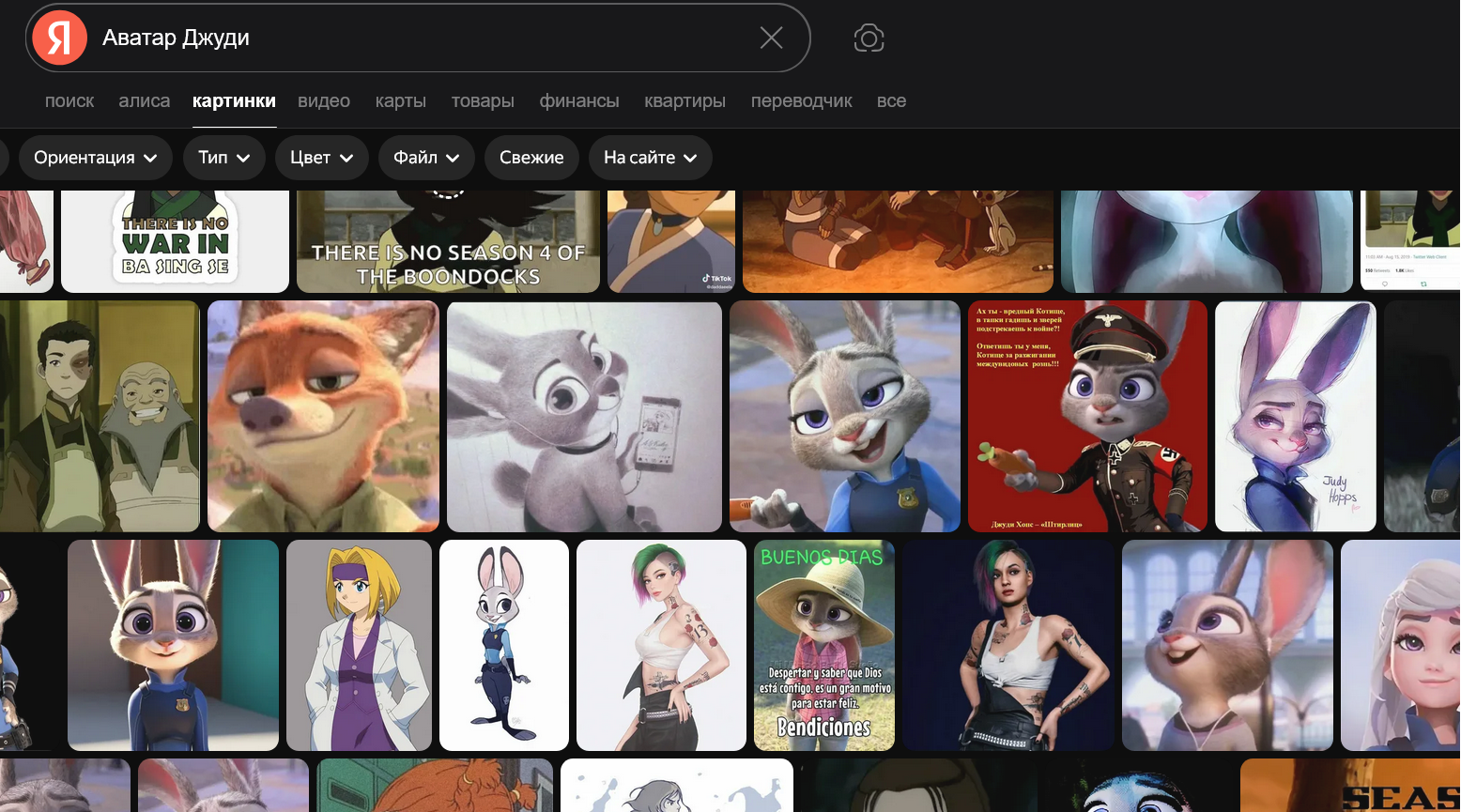This screenshot has width=1461, height=812.
Task: Switch to the "поиск" tab
Action: point(69,101)
